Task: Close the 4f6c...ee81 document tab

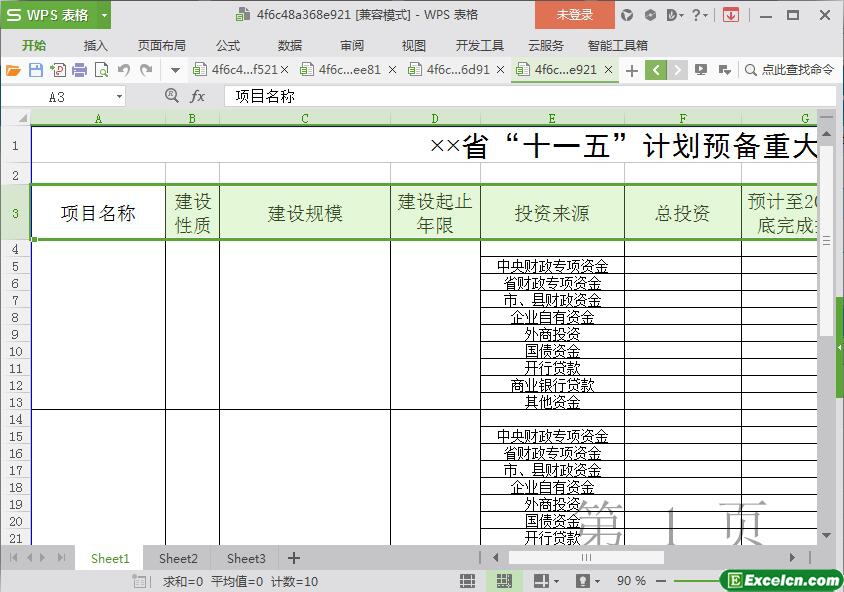Action: (392, 70)
